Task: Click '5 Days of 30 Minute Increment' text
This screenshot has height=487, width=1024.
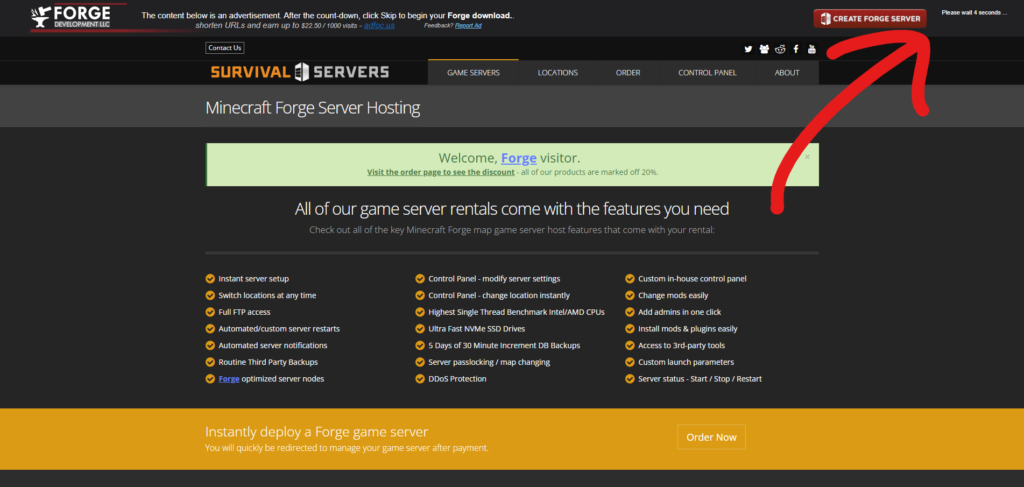Action: [x=504, y=345]
